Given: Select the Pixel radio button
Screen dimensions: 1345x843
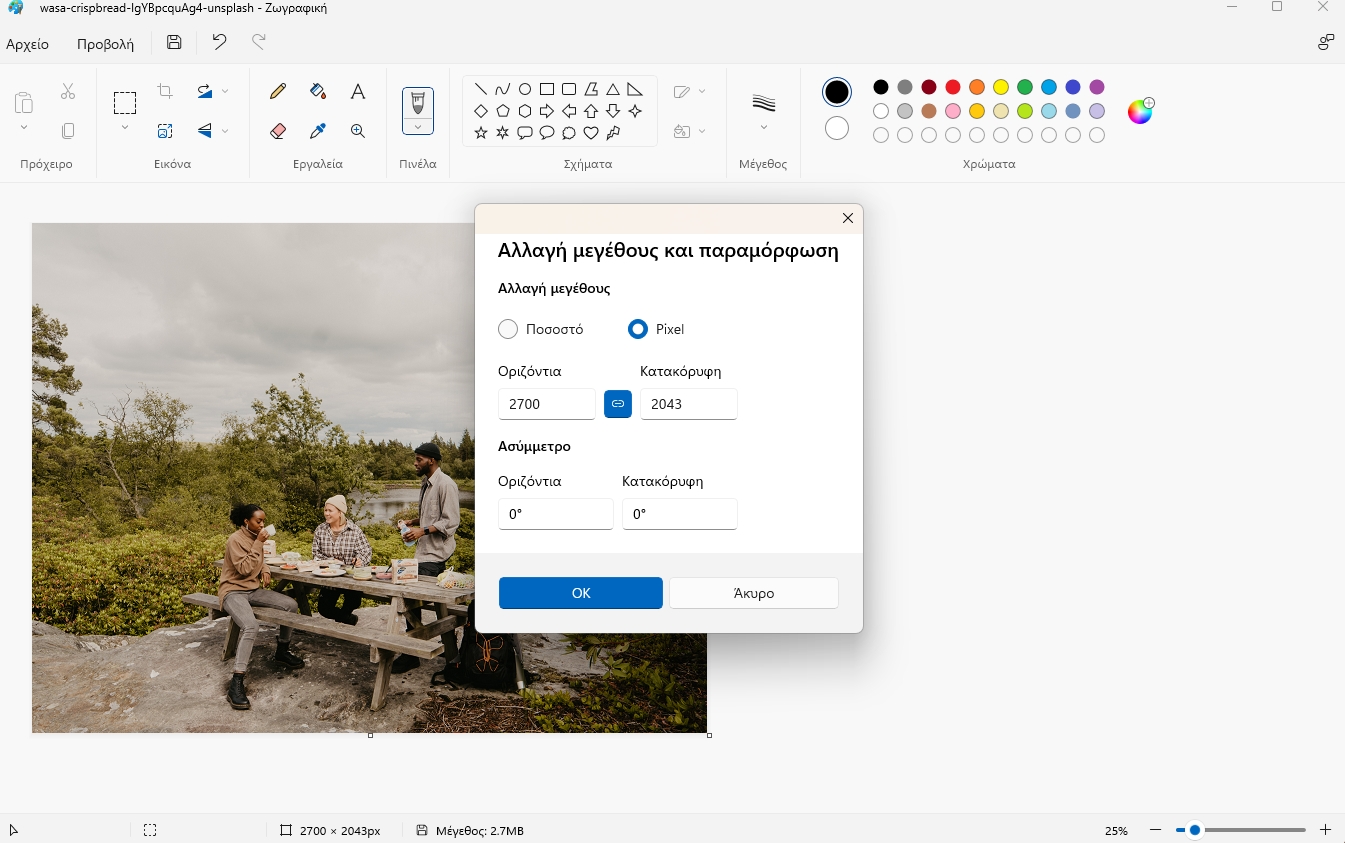Looking at the screenshot, I should (x=637, y=329).
